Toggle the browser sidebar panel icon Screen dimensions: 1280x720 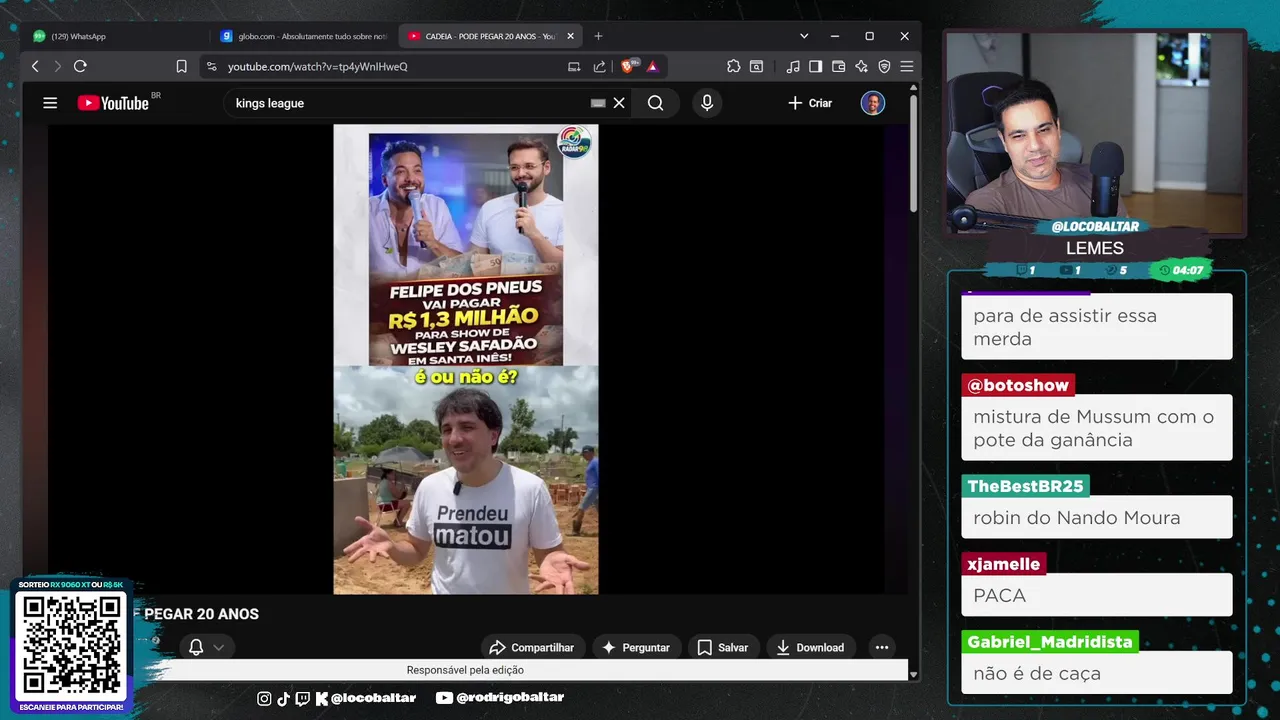[x=816, y=66]
